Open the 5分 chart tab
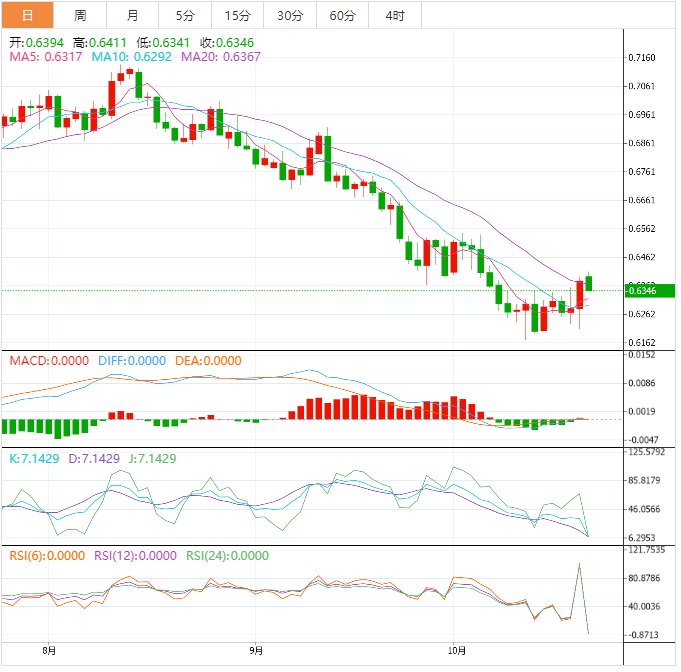Image resolution: width=681 pixels, height=672 pixels. pyautogui.click(x=185, y=15)
